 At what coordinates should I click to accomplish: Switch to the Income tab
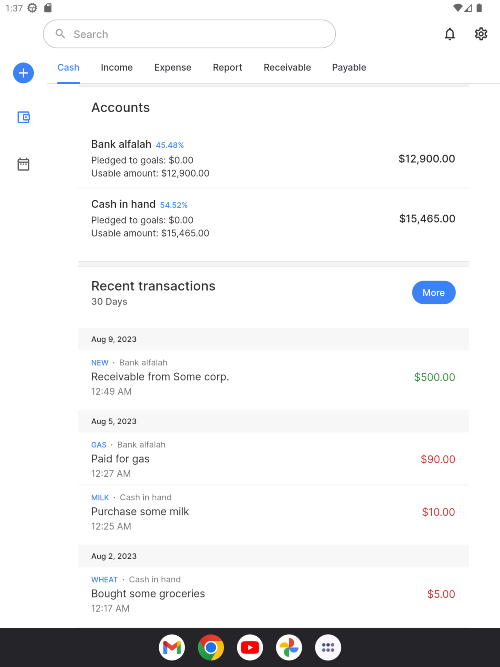pyautogui.click(x=117, y=68)
